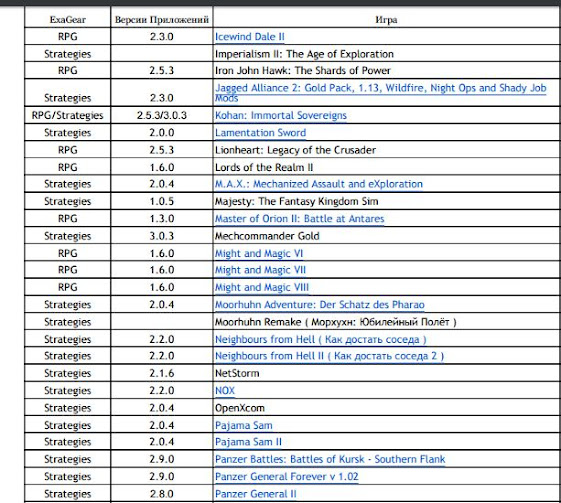Open the Icewind Dale II link
The width and height of the screenshot is (561, 503).
[249, 37]
